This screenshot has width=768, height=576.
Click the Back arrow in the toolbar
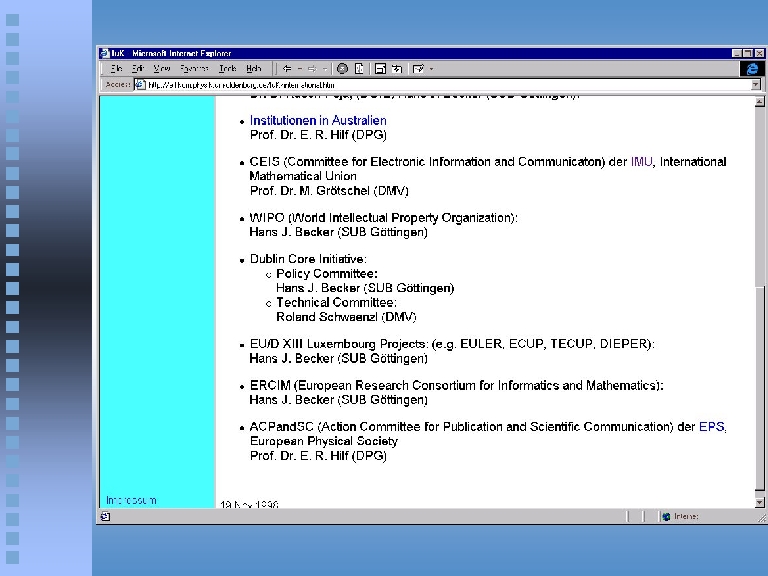(x=287, y=69)
